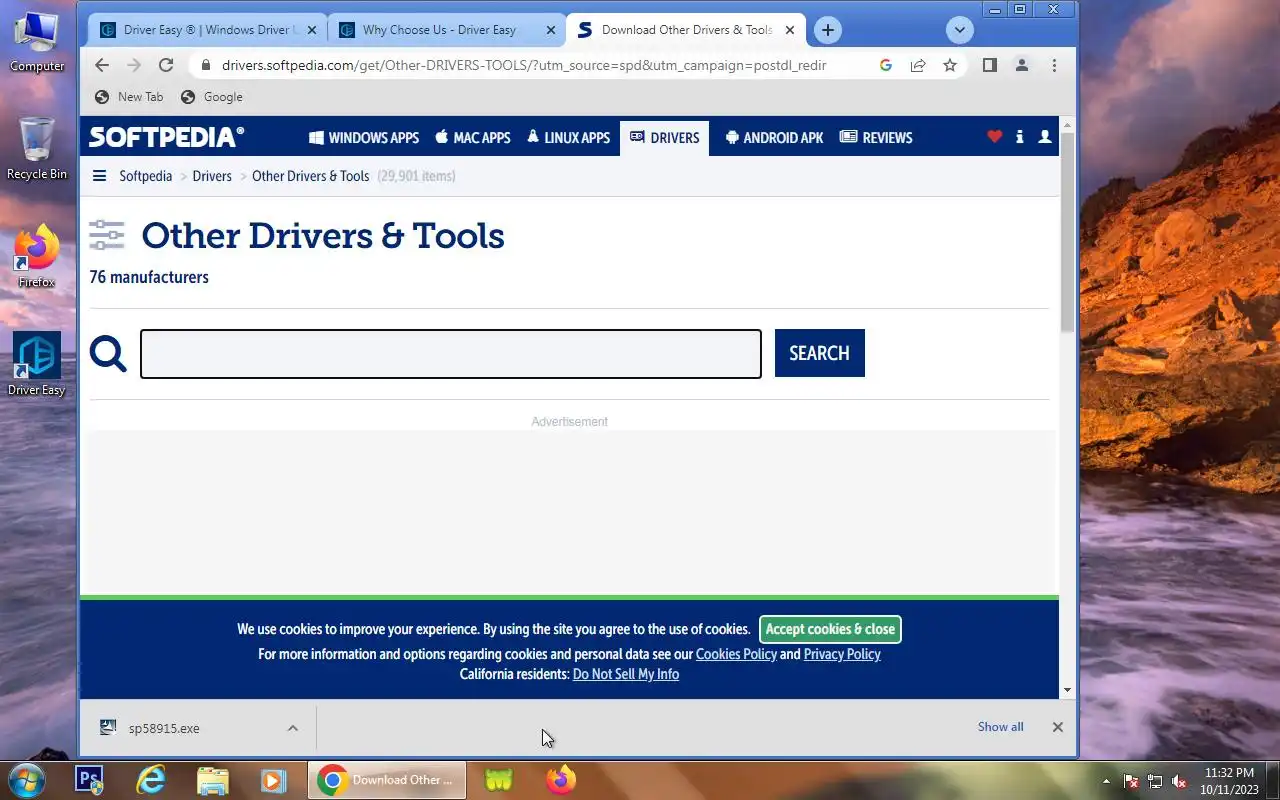Open Mac Apps menu
The width and height of the screenshot is (1280, 800).
point(473,137)
